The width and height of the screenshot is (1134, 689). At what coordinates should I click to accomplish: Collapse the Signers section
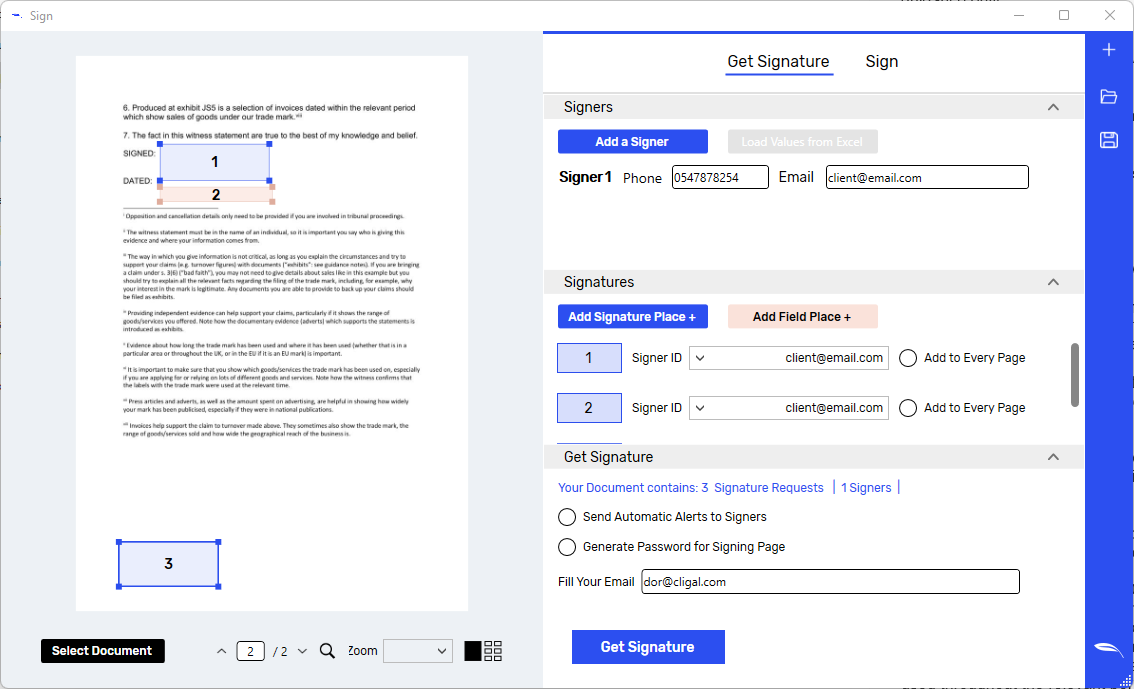point(1052,107)
